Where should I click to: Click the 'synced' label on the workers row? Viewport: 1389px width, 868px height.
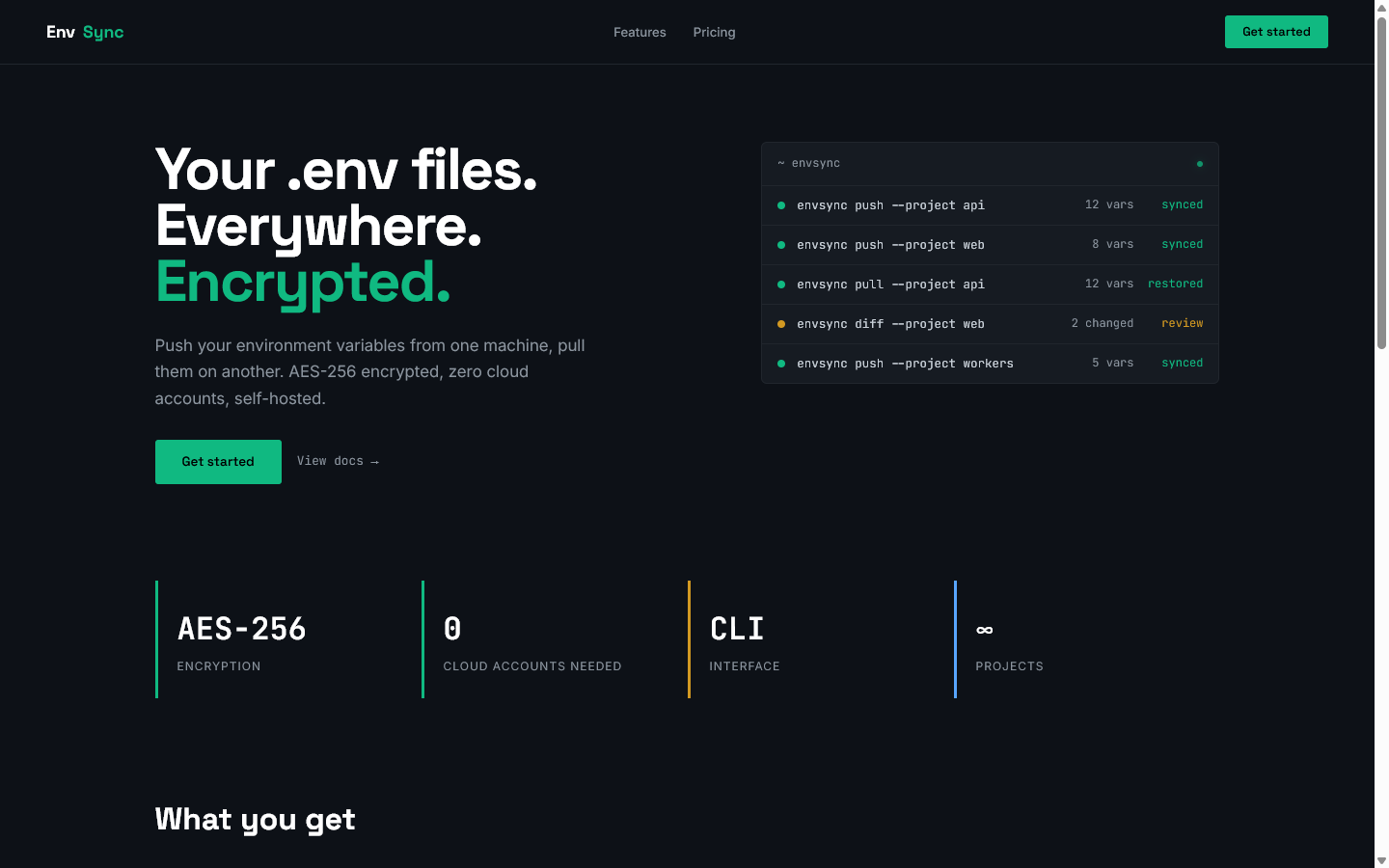pyautogui.click(x=1182, y=363)
